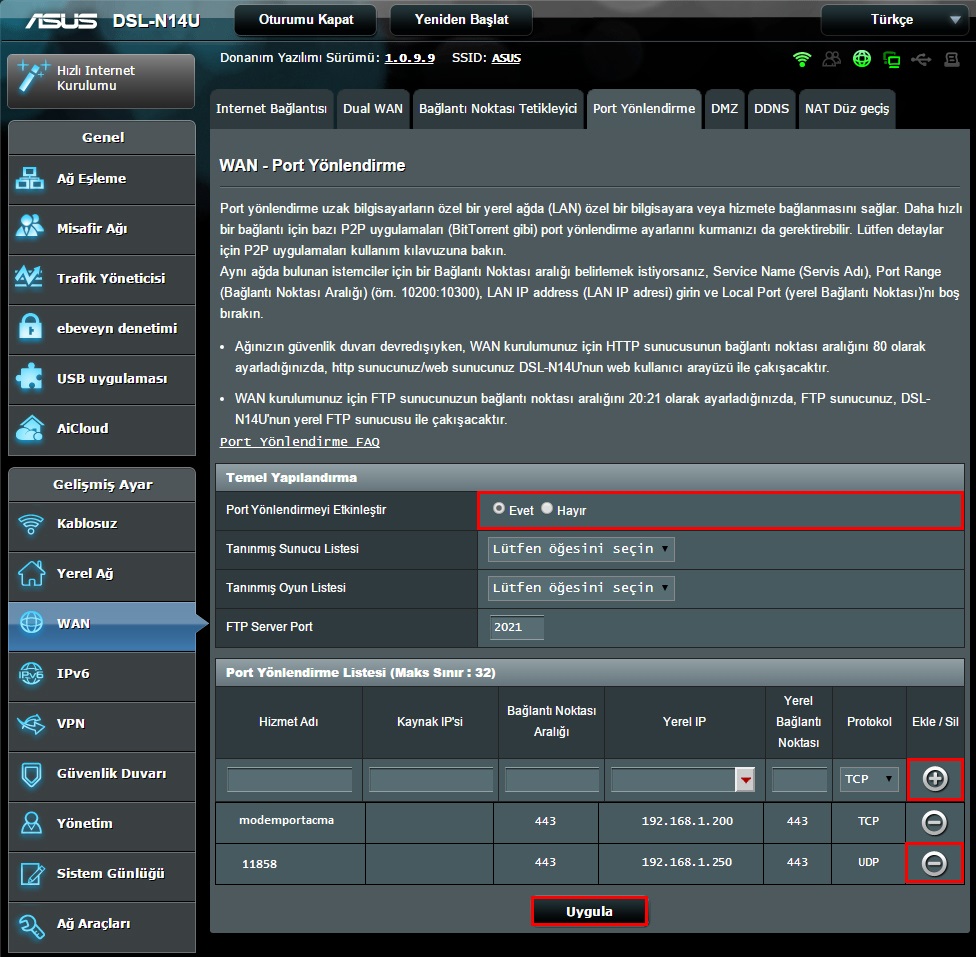
Task: Click the UDP protocol cell
Action: [868, 862]
